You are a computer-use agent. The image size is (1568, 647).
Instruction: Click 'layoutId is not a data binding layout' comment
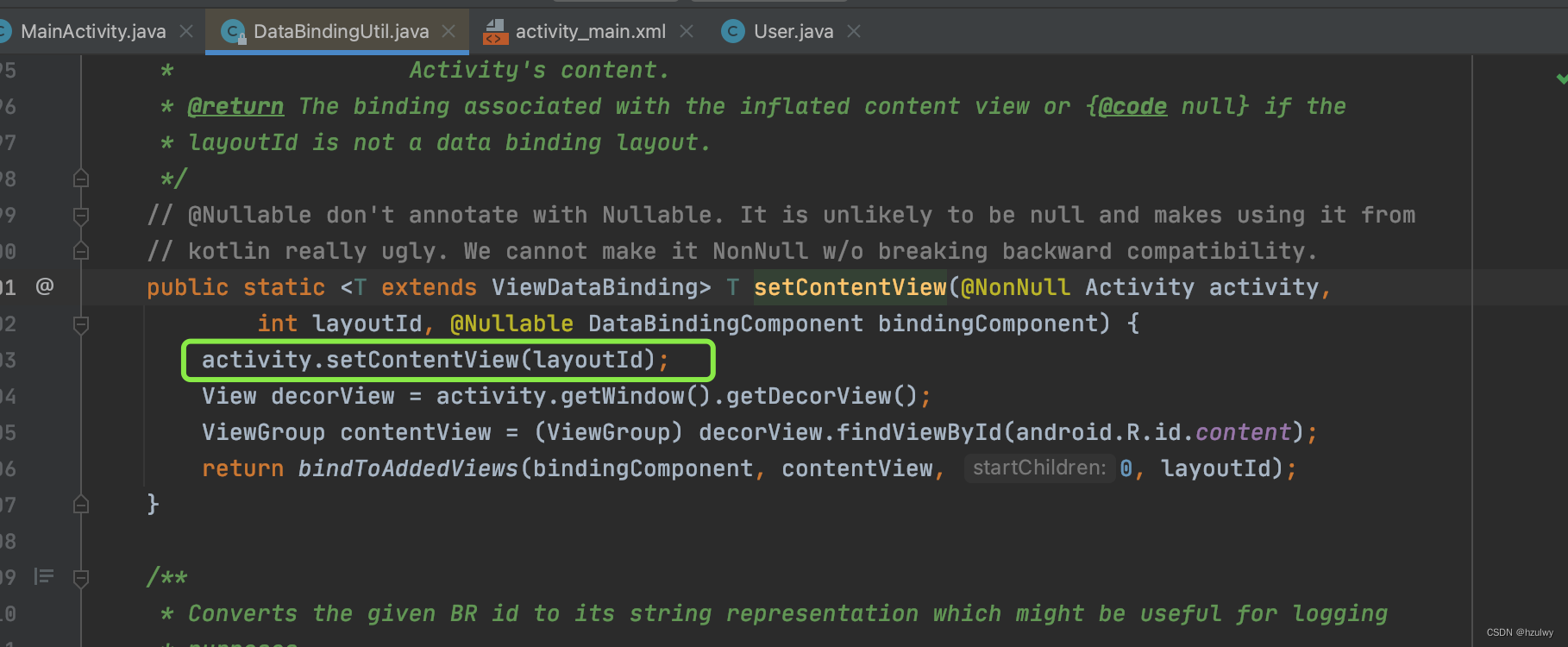[x=448, y=142]
